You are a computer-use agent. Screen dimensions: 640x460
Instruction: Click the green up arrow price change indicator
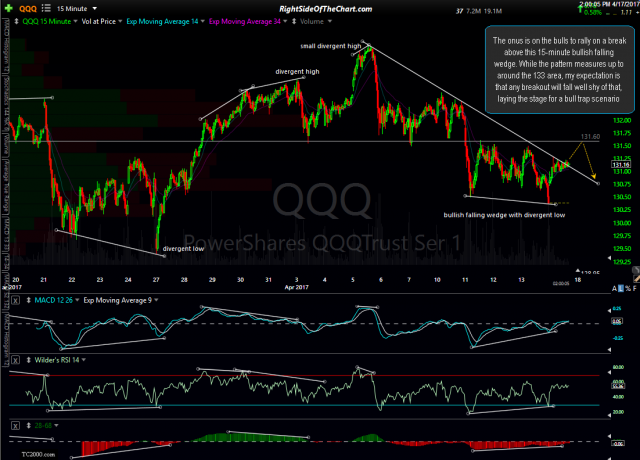[580, 10]
